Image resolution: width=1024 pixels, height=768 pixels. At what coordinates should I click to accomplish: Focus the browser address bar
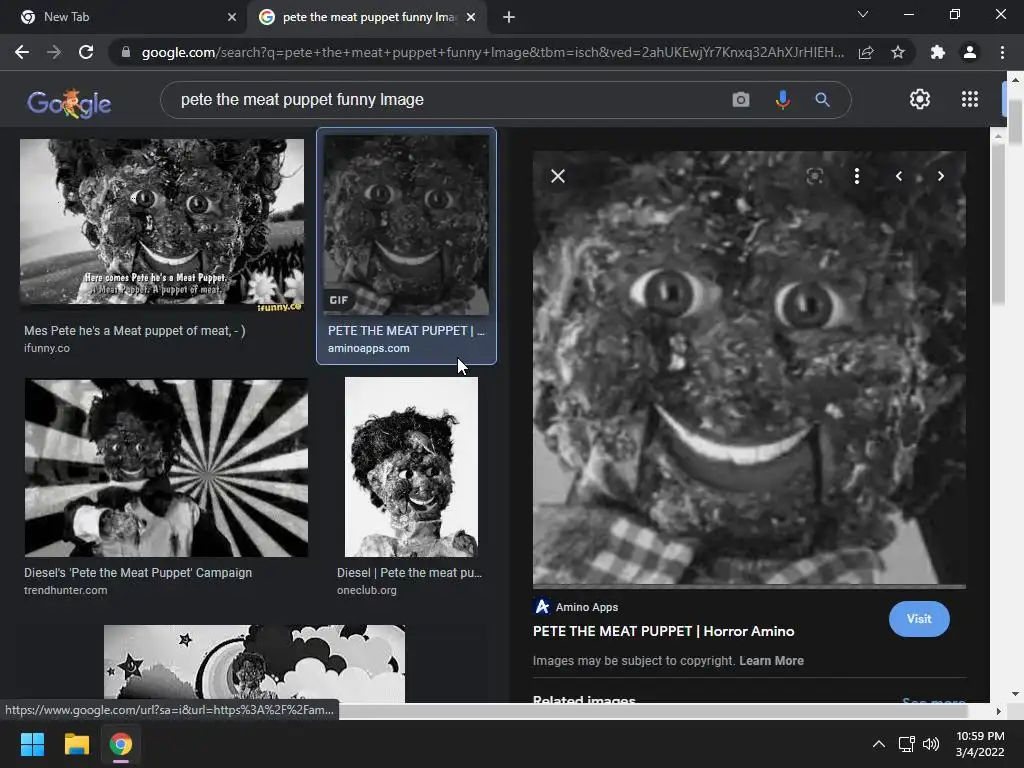coord(492,52)
